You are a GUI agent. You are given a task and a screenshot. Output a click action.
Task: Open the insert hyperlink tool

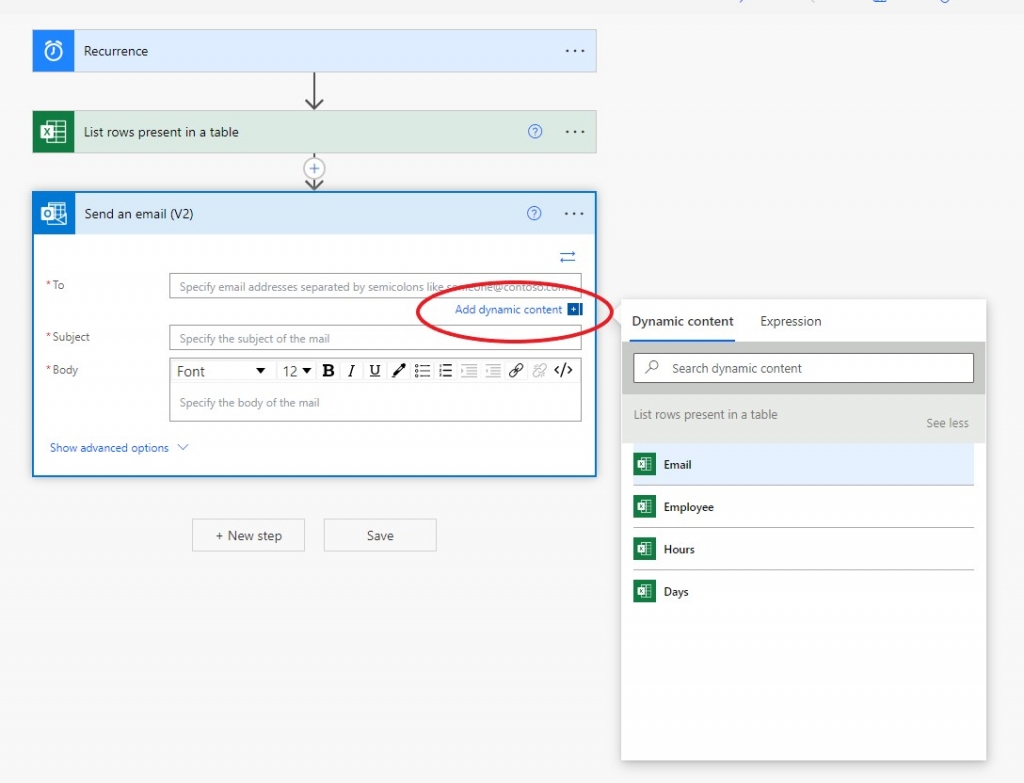[x=518, y=370]
